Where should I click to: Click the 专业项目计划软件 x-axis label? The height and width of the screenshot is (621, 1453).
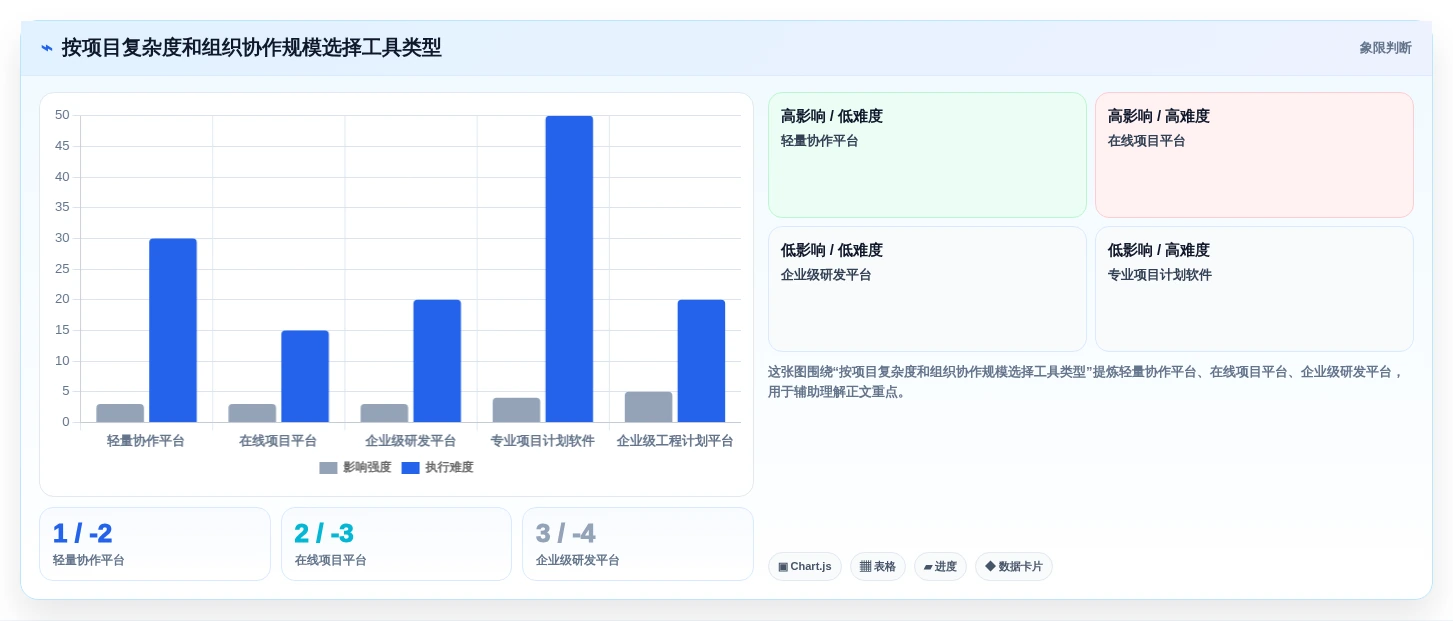point(543,441)
